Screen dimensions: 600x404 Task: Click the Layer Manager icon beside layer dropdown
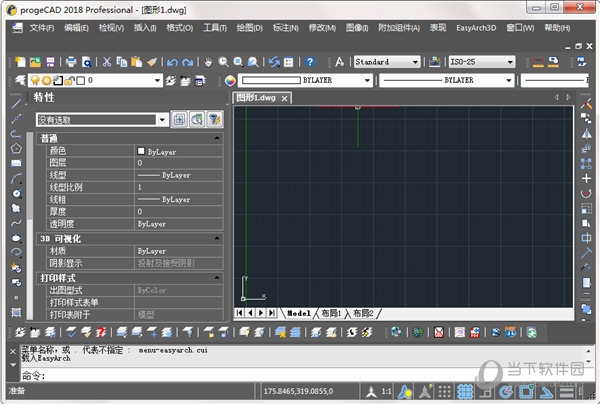tap(20, 80)
